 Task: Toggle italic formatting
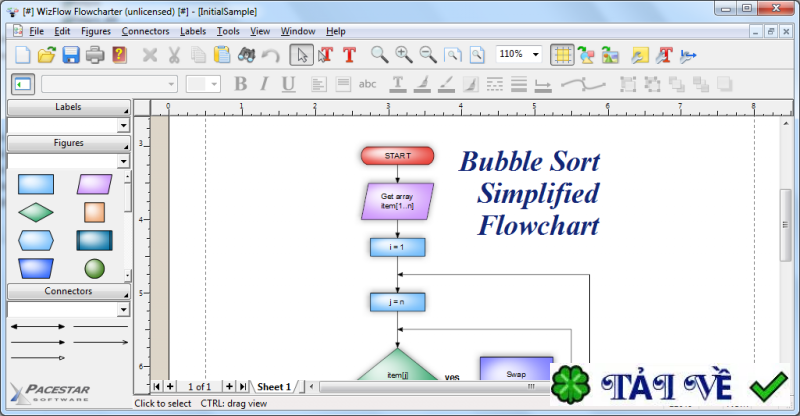264,84
